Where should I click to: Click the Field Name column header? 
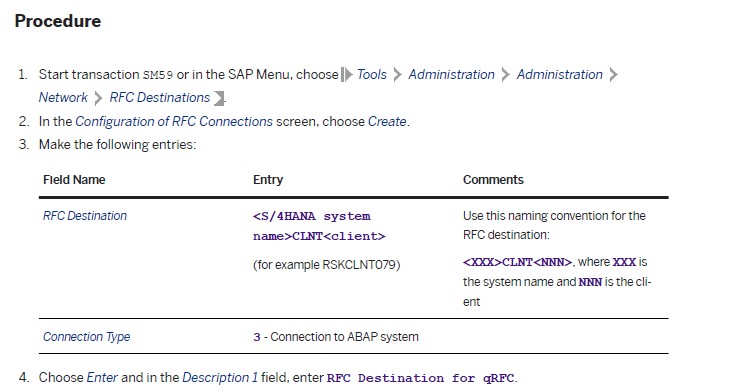(74, 180)
